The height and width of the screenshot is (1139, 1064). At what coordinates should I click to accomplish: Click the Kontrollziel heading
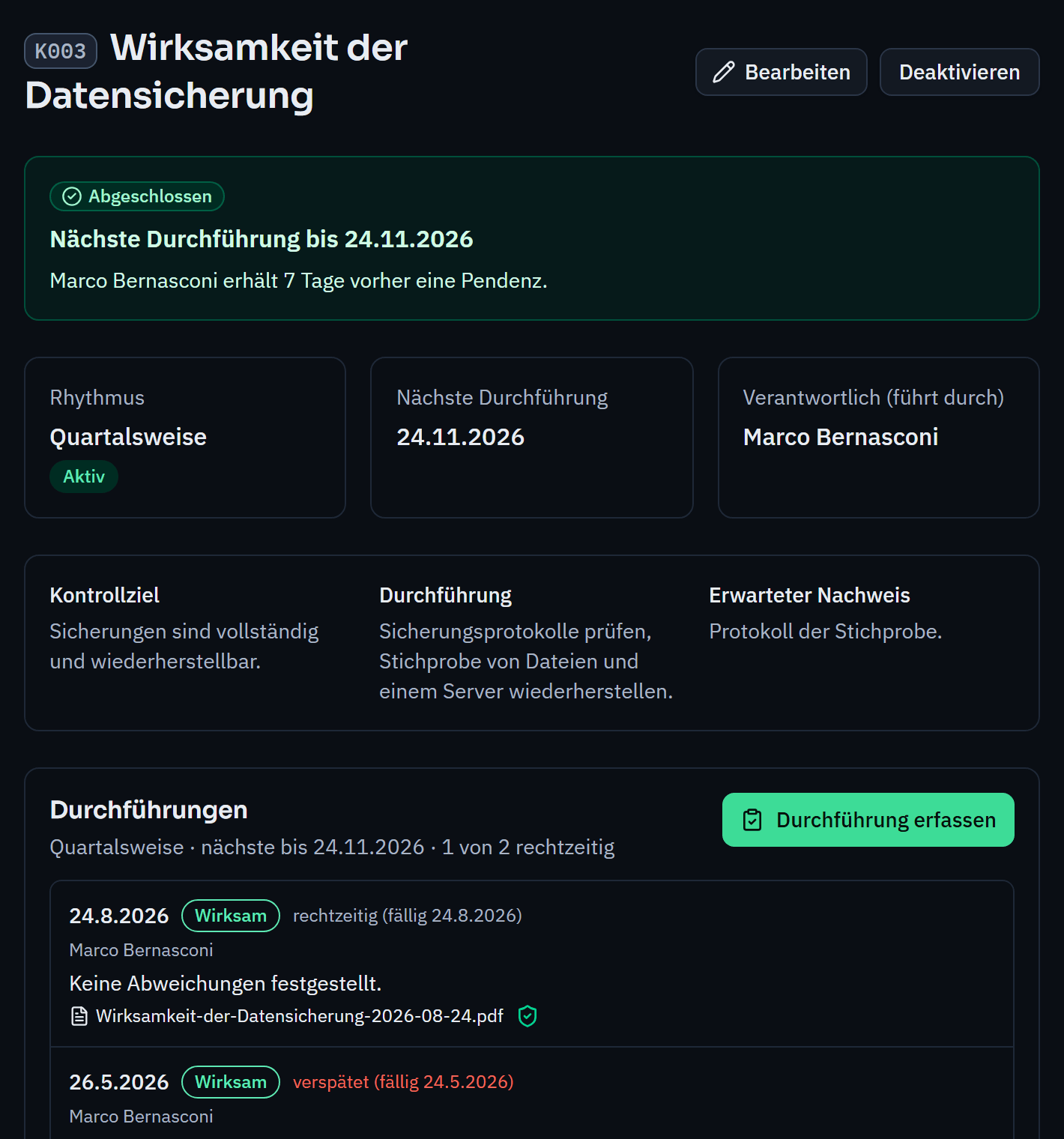coord(105,595)
